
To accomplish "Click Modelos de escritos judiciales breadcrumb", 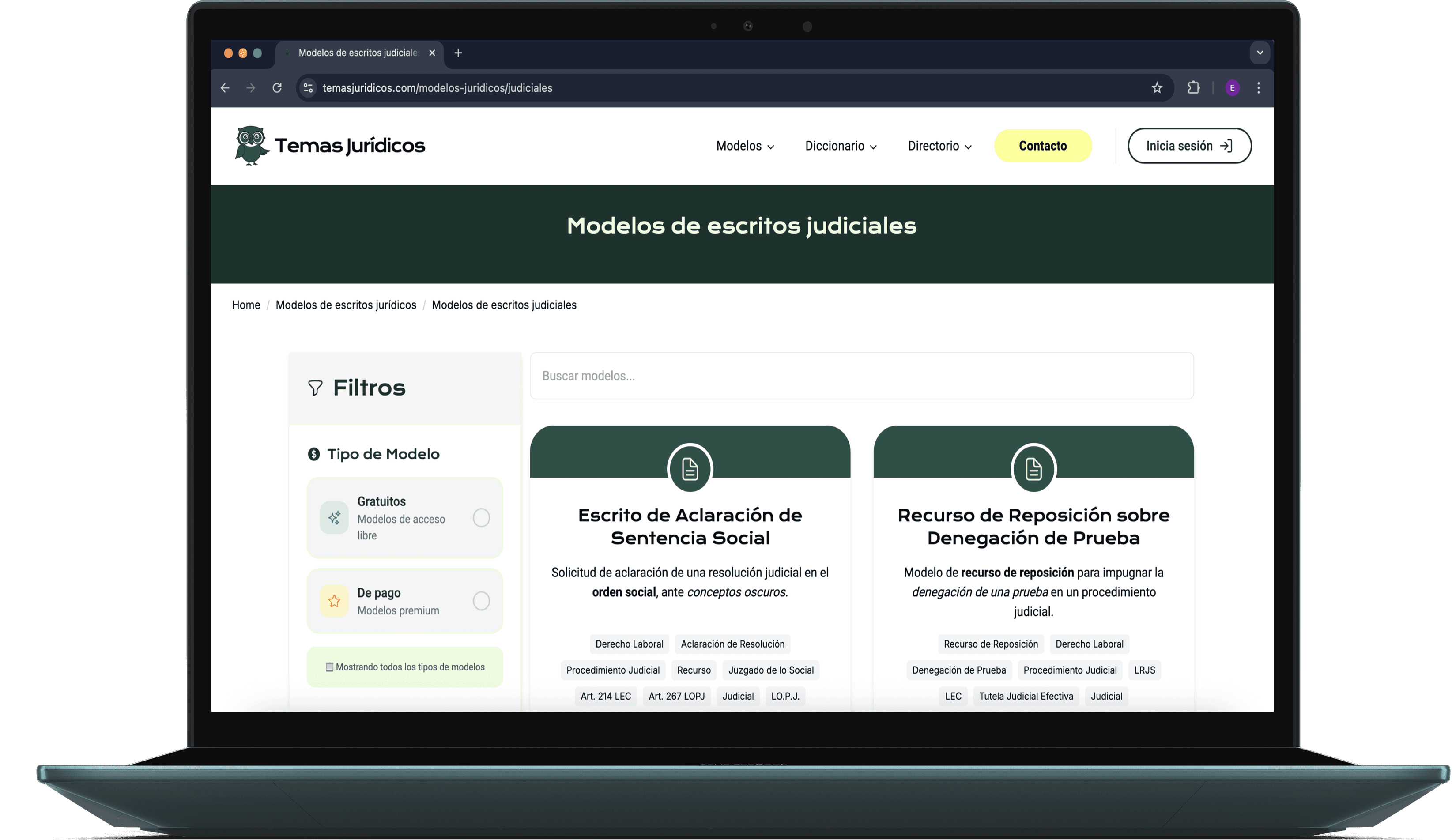I will tap(504, 305).
